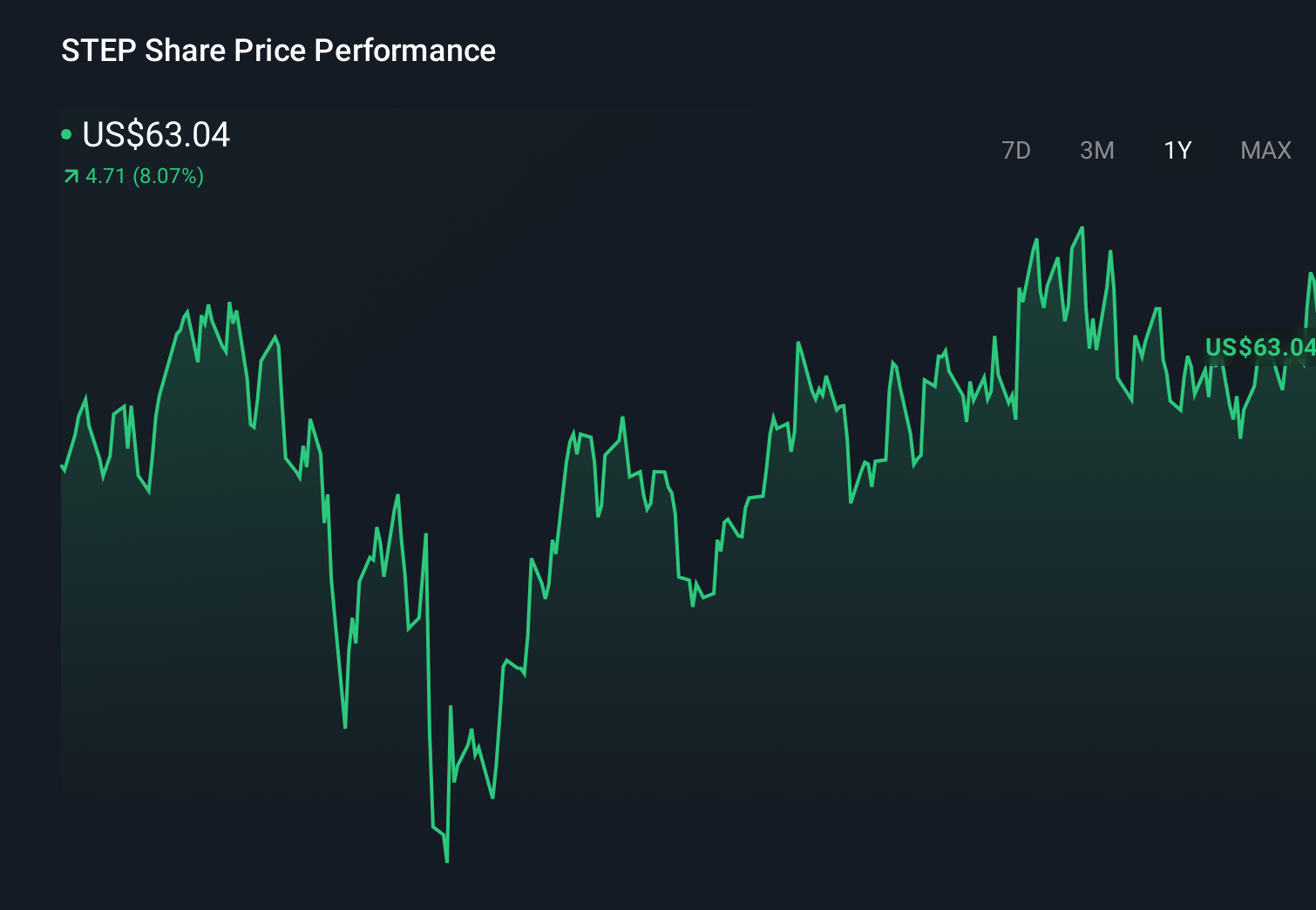Switch to the 3M time range
Image resolution: width=1316 pixels, height=910 pixels.
click(x=1096, y=150)
